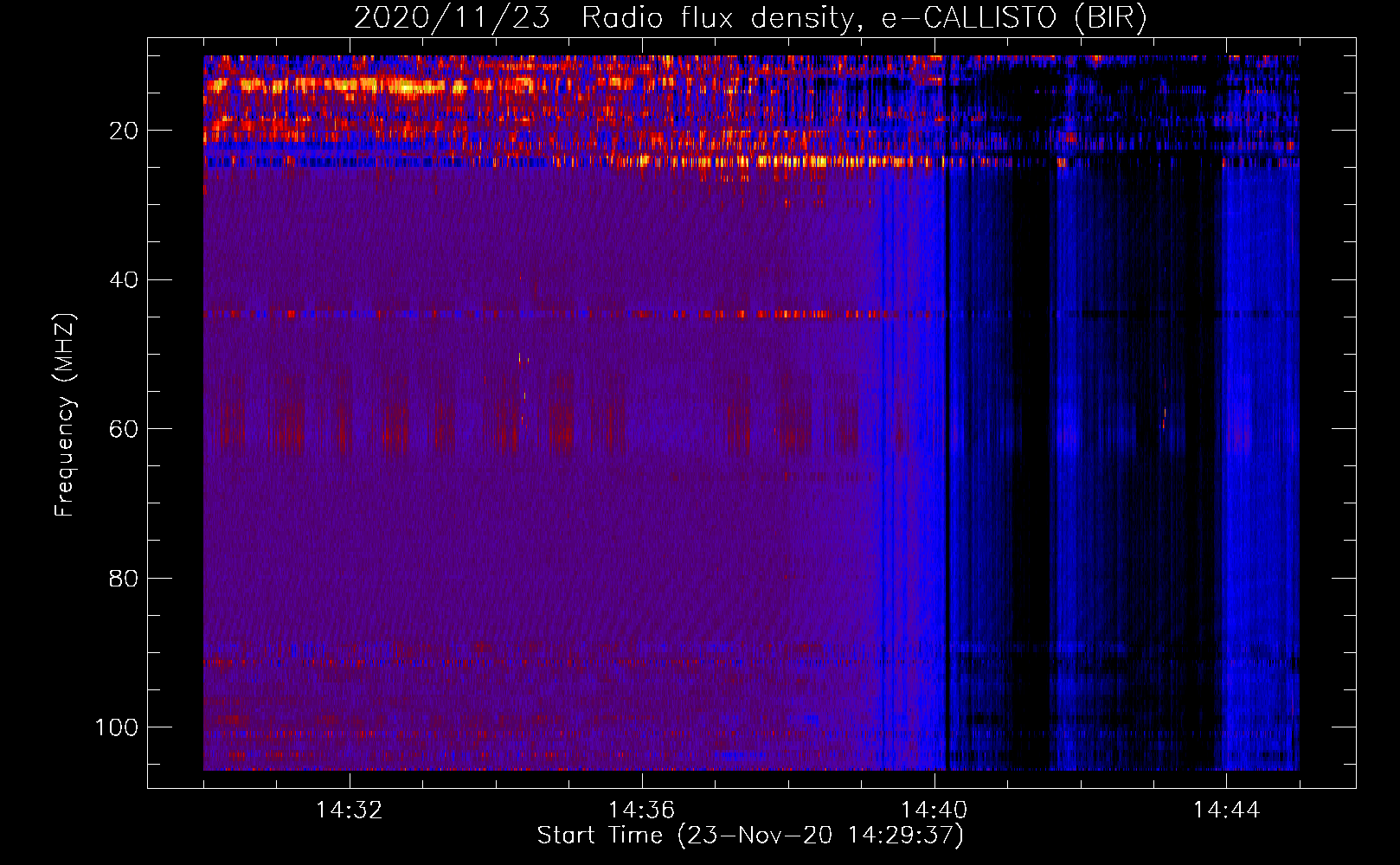
Task: Click the 14:36 time tick label
Action: click(642, 811)
